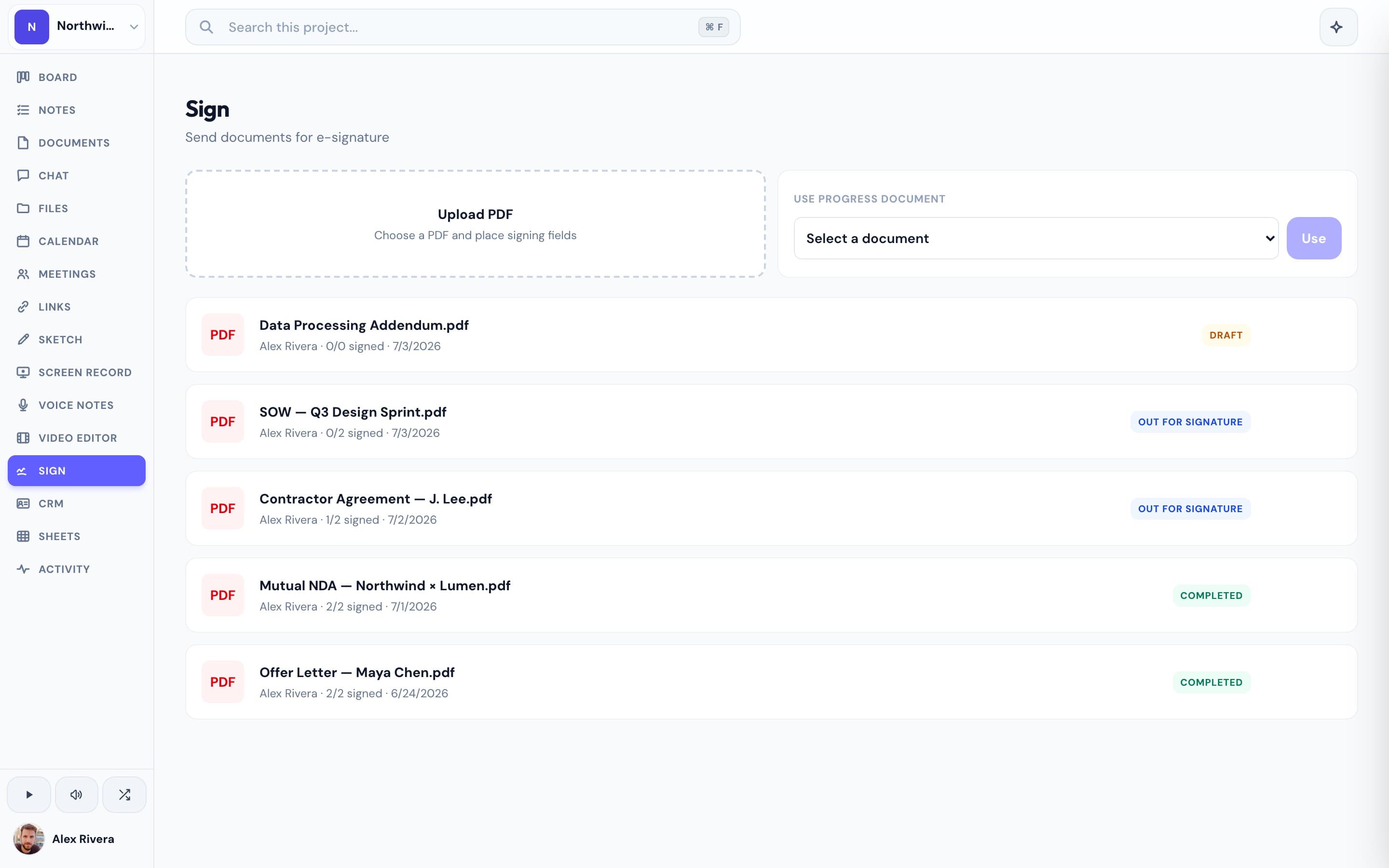Image resolution: width=1389 pixels, height=868 pixels.
Task: Go to the Screen Record menu item
Action: pyautogui.click(x=76, y=372)
